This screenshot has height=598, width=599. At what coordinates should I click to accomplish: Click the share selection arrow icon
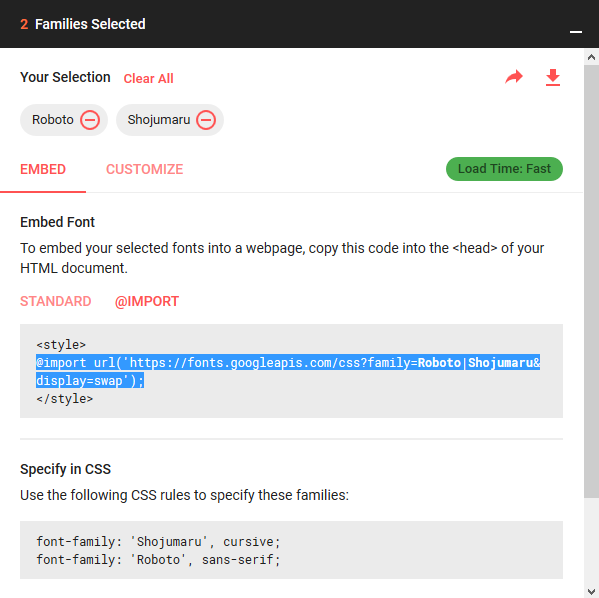pos(514,77)
